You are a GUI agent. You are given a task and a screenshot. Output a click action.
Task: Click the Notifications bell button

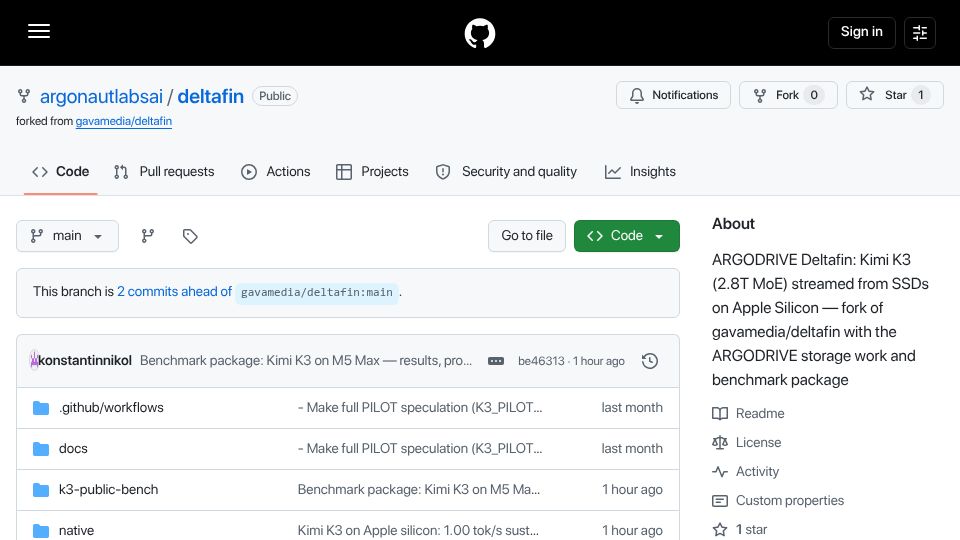coord(673,95)
